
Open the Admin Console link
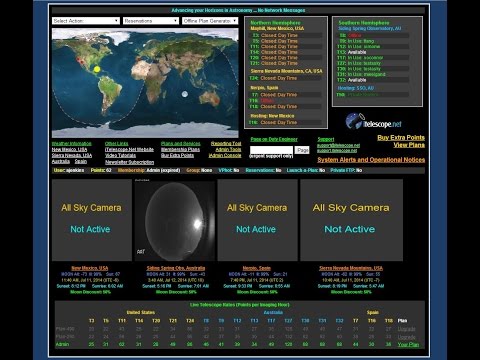225,155
